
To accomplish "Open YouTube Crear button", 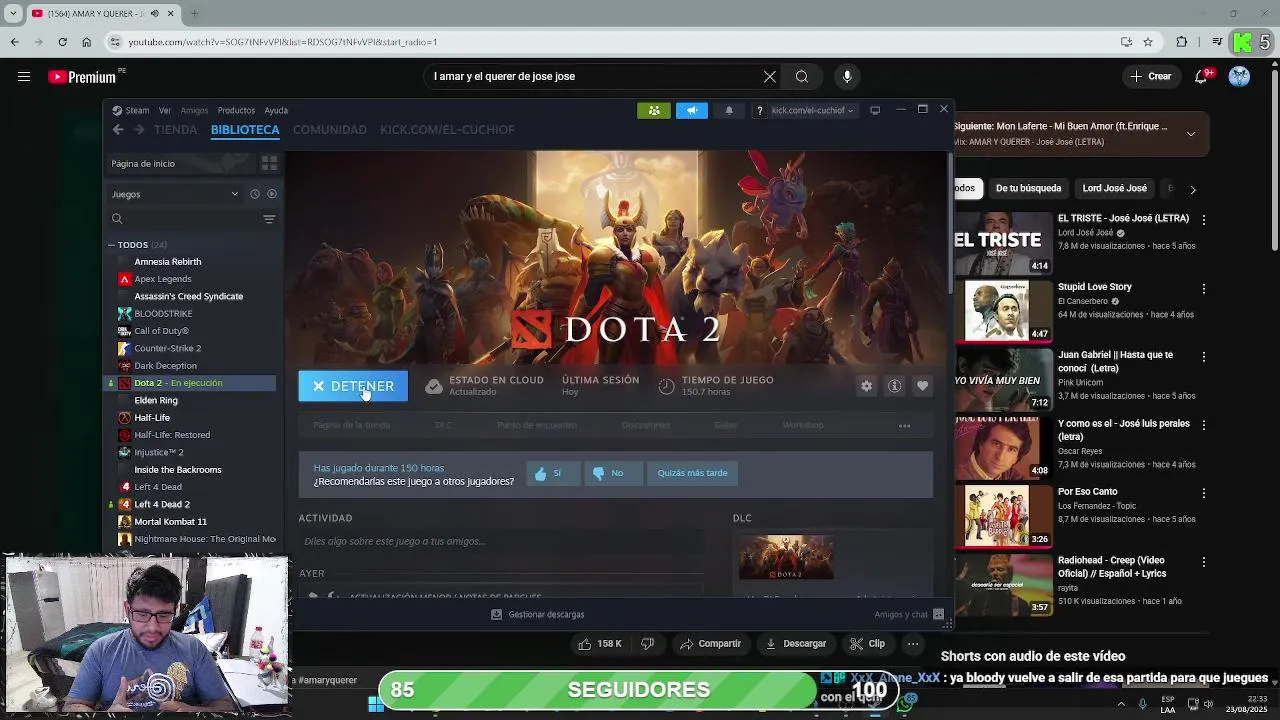I will (x=1151, y=77).
